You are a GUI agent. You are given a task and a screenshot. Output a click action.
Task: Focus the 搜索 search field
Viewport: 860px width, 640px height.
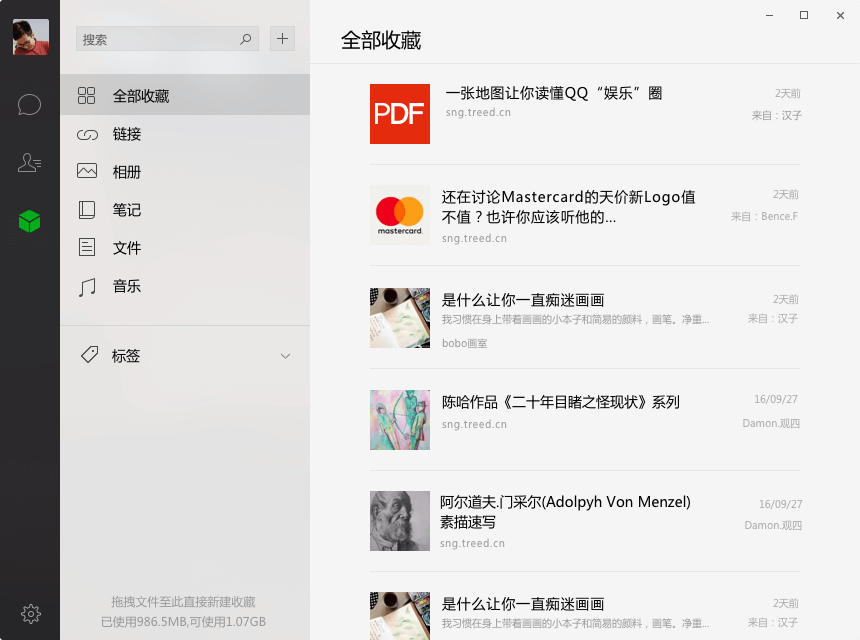[x=167, y=39]
